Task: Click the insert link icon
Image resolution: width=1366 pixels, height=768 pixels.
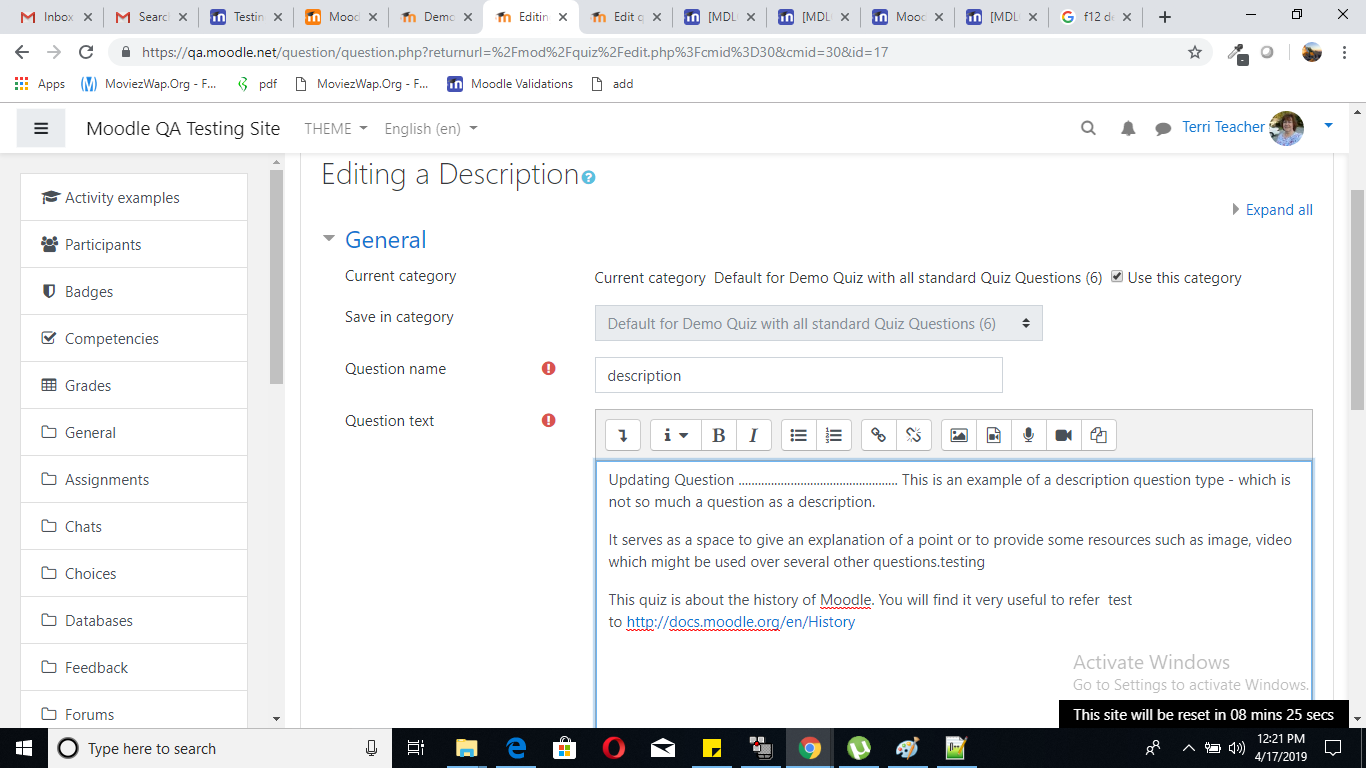Action: (878, 435)
